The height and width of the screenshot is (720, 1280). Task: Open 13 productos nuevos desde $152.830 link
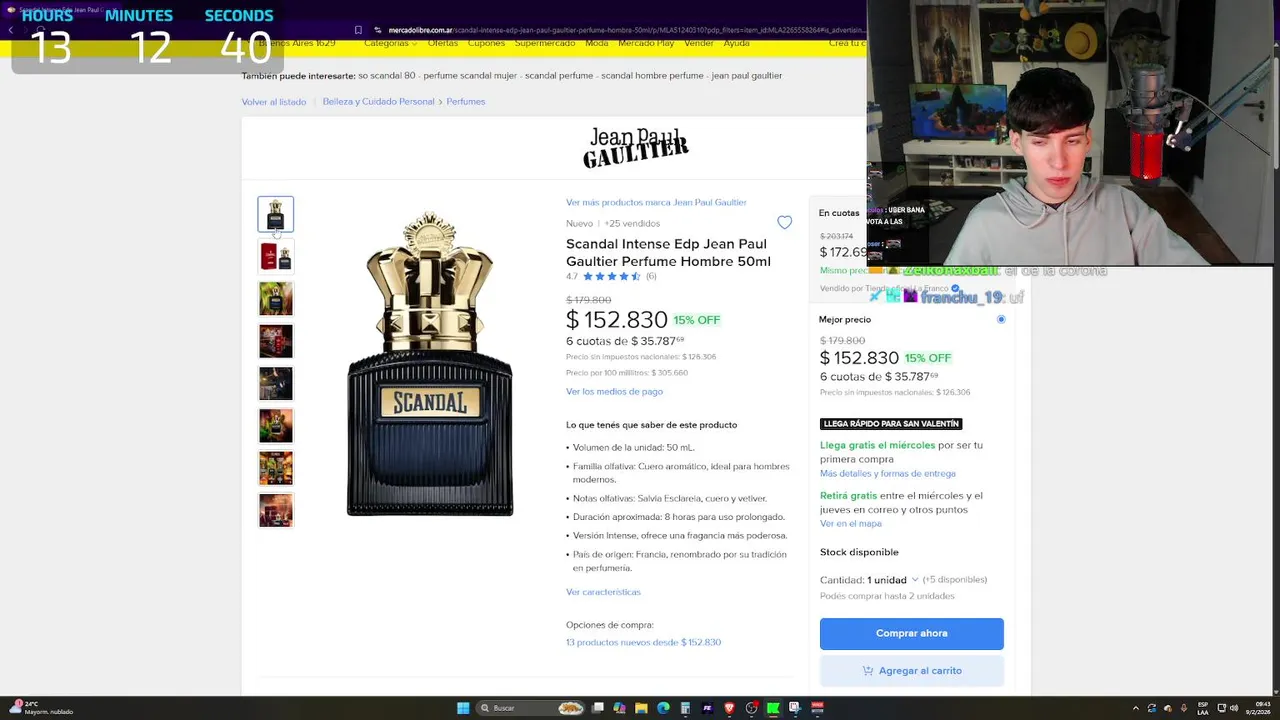643,642
